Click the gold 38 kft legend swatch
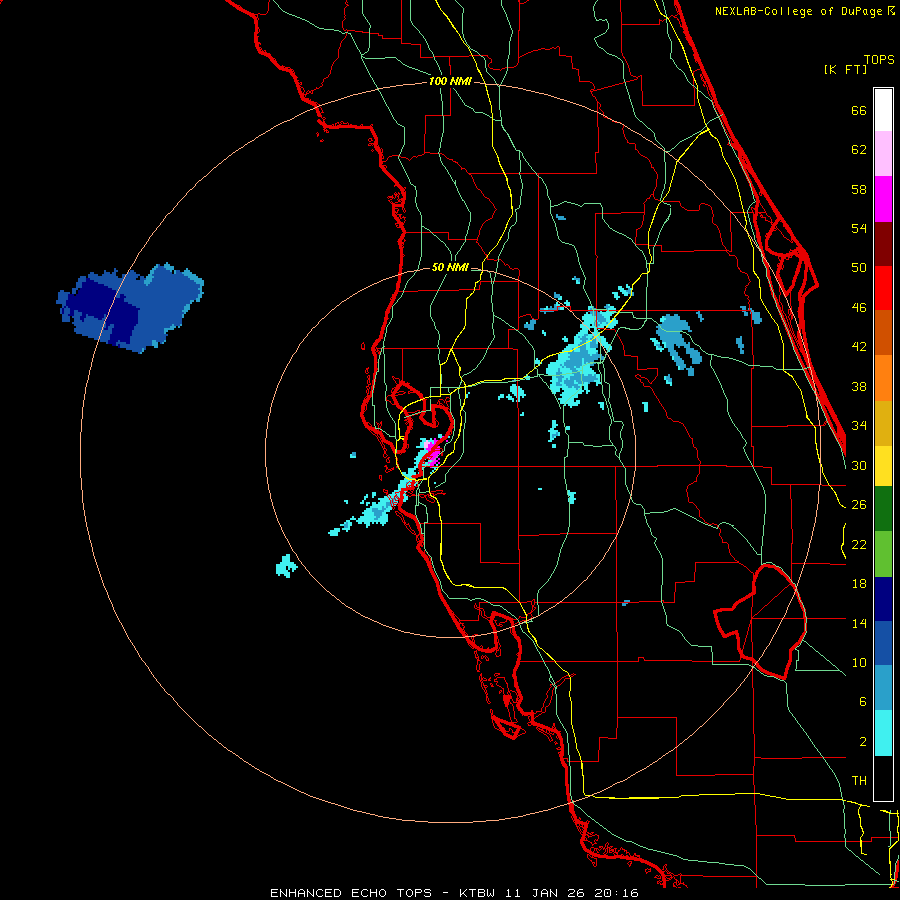Viewport: 900px width, 900px height. coord(883,423)
